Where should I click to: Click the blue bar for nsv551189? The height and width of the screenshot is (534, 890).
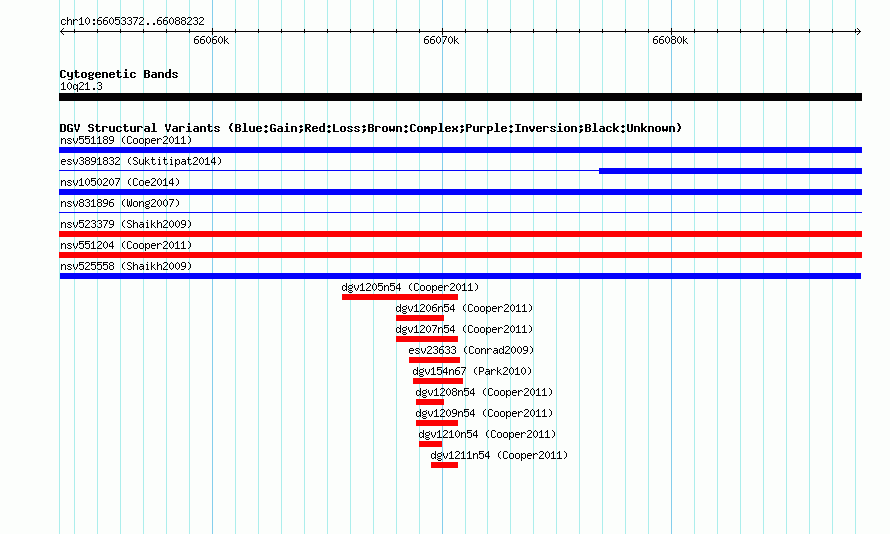tap(460, 150)
